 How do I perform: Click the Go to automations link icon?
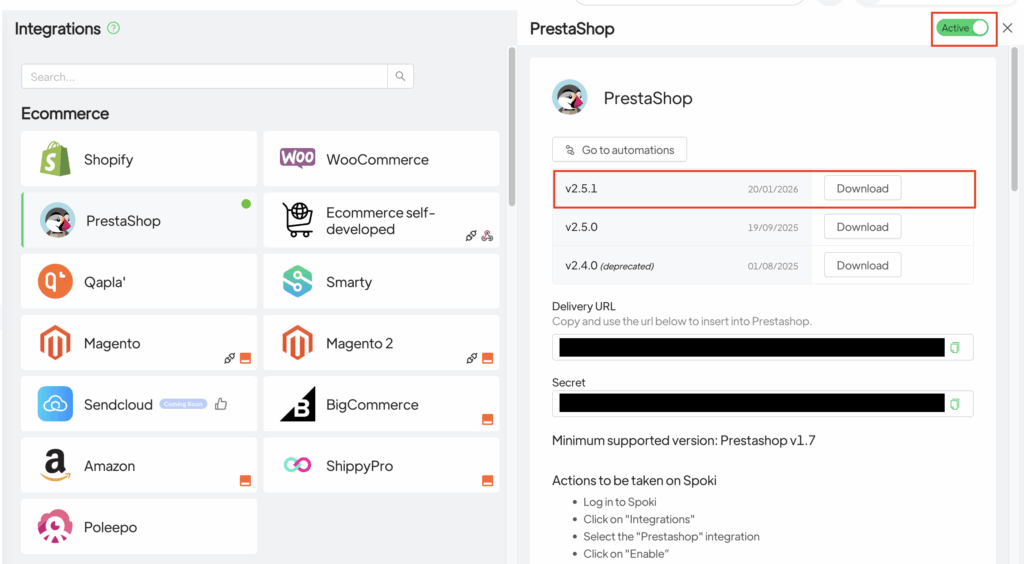570,150
